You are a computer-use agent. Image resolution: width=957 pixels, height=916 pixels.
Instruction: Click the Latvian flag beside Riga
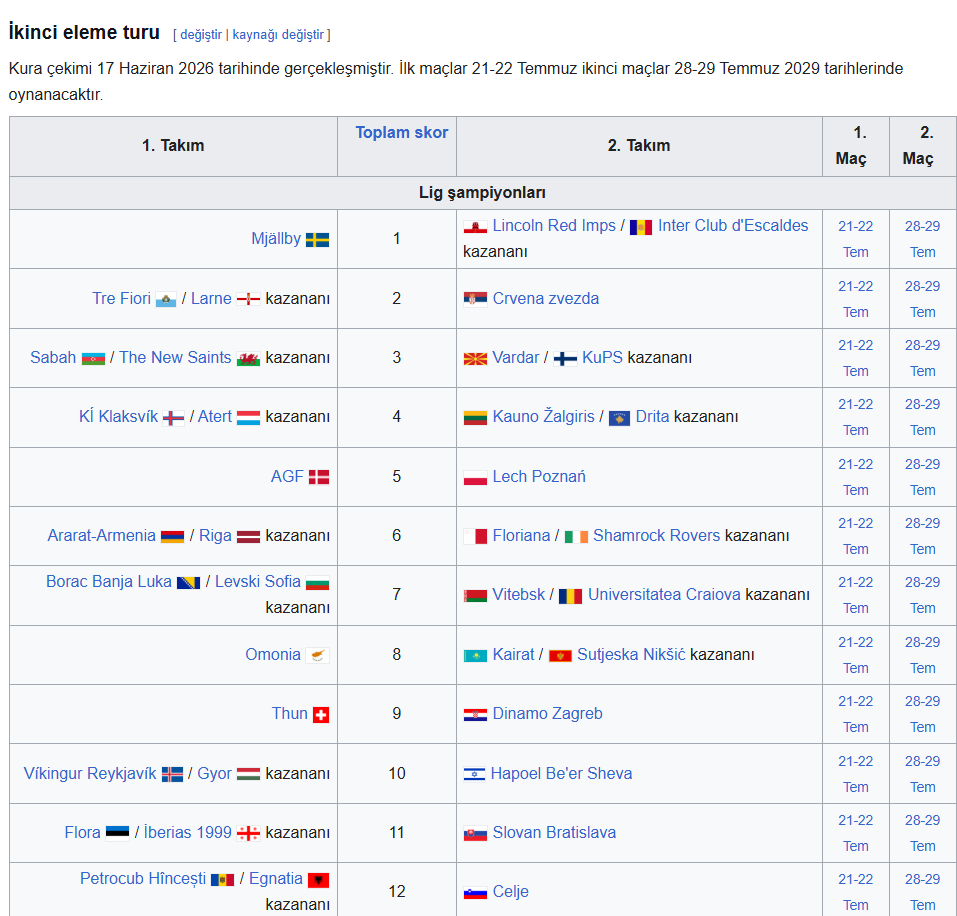coord(248,536)
